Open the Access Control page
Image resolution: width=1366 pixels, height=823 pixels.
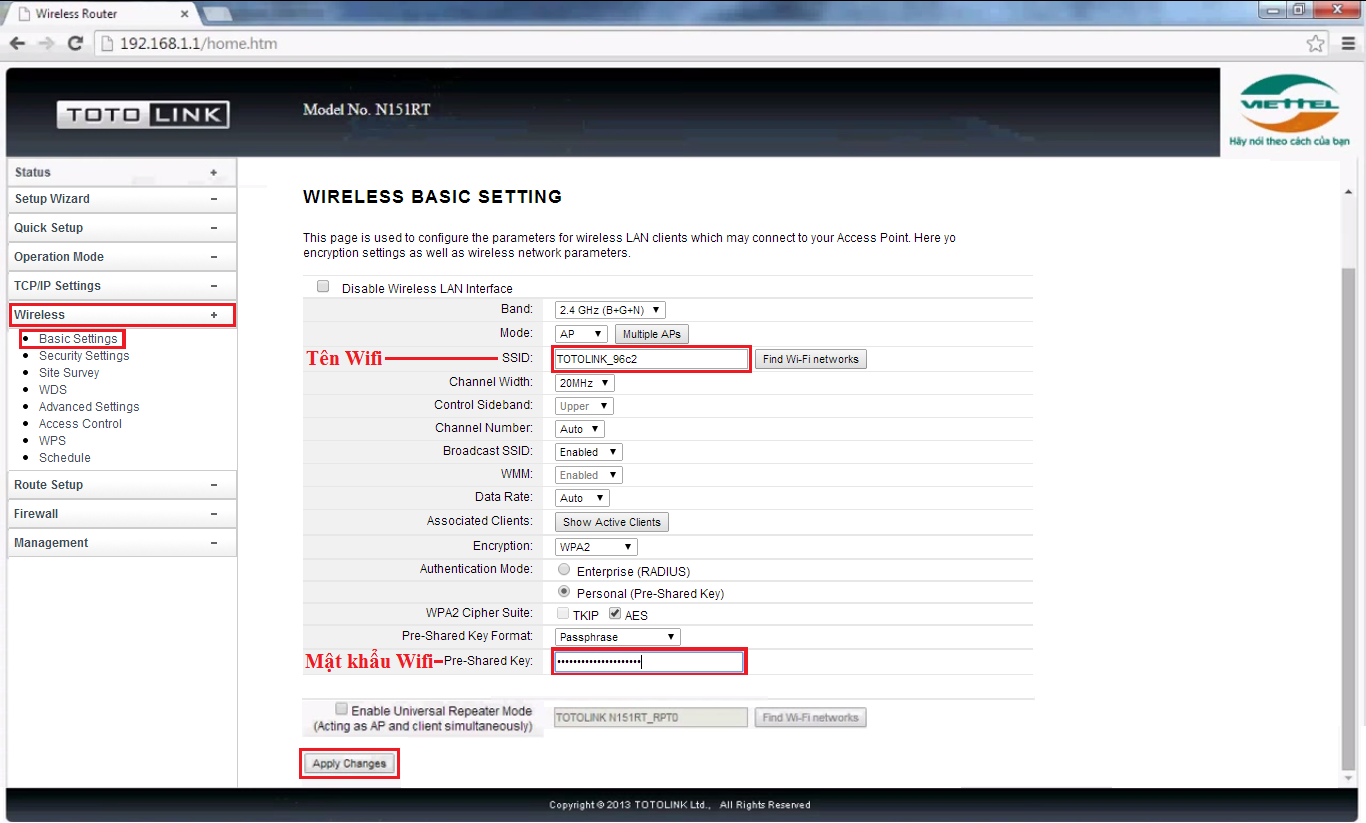80,424
